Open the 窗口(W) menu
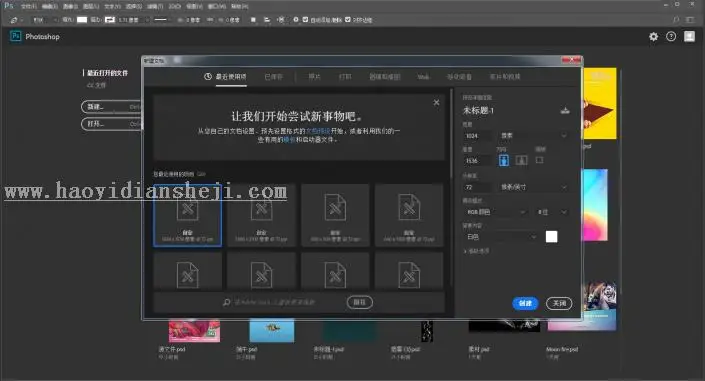The width and height of the screenshot is (705, 381). tap(217, 6)
